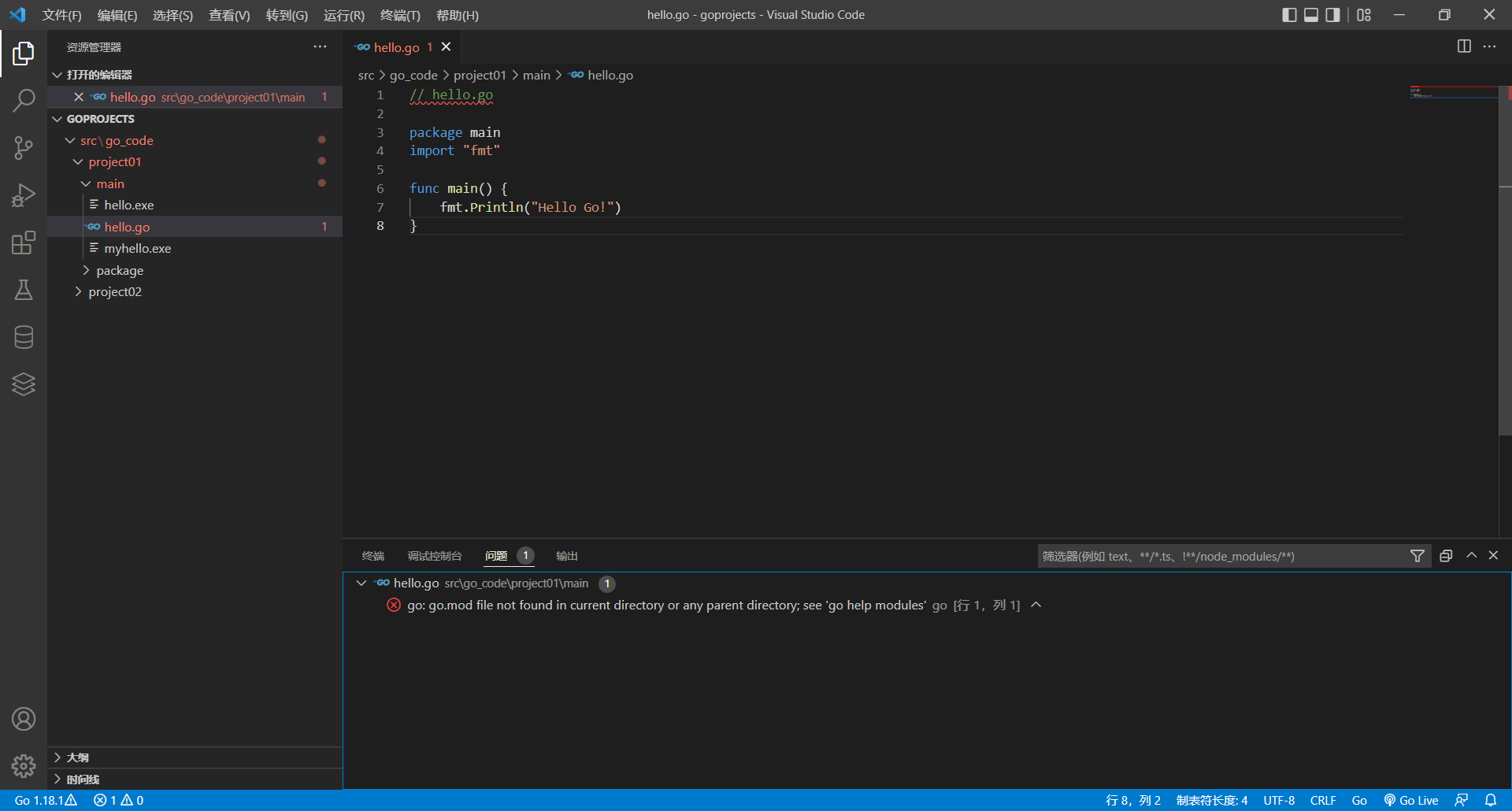Open problems count in status bar
The image size is (1512, 811).
(118, 800)
